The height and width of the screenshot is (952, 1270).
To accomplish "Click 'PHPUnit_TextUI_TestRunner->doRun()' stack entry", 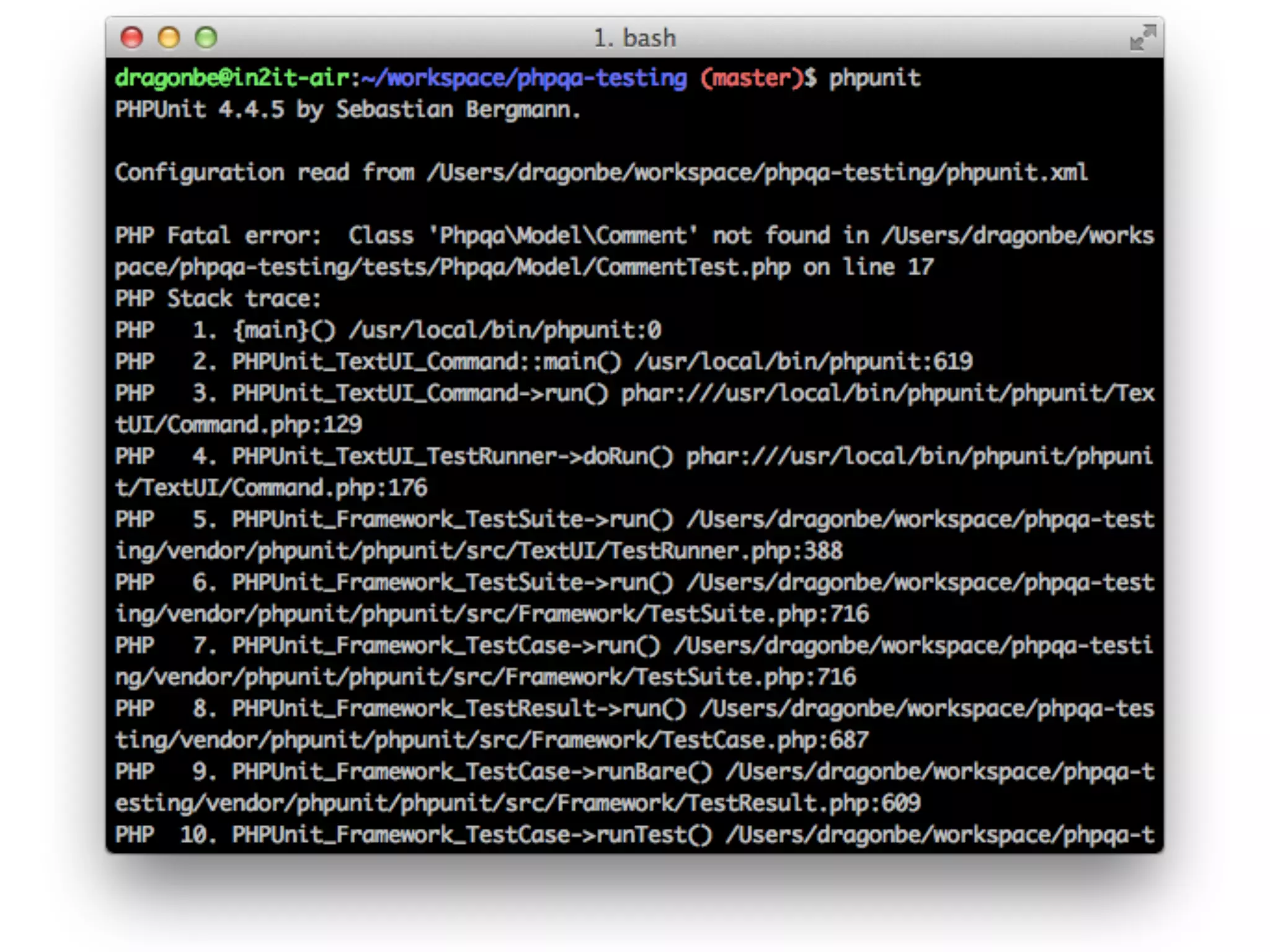I will [453, 457].
